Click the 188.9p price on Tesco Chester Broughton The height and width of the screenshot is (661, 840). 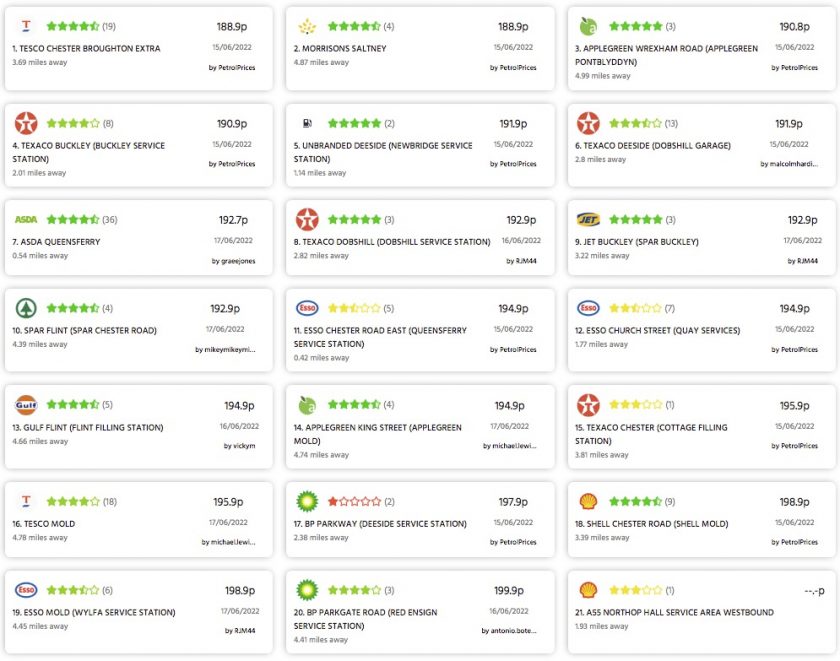click(x=232, y=26)
